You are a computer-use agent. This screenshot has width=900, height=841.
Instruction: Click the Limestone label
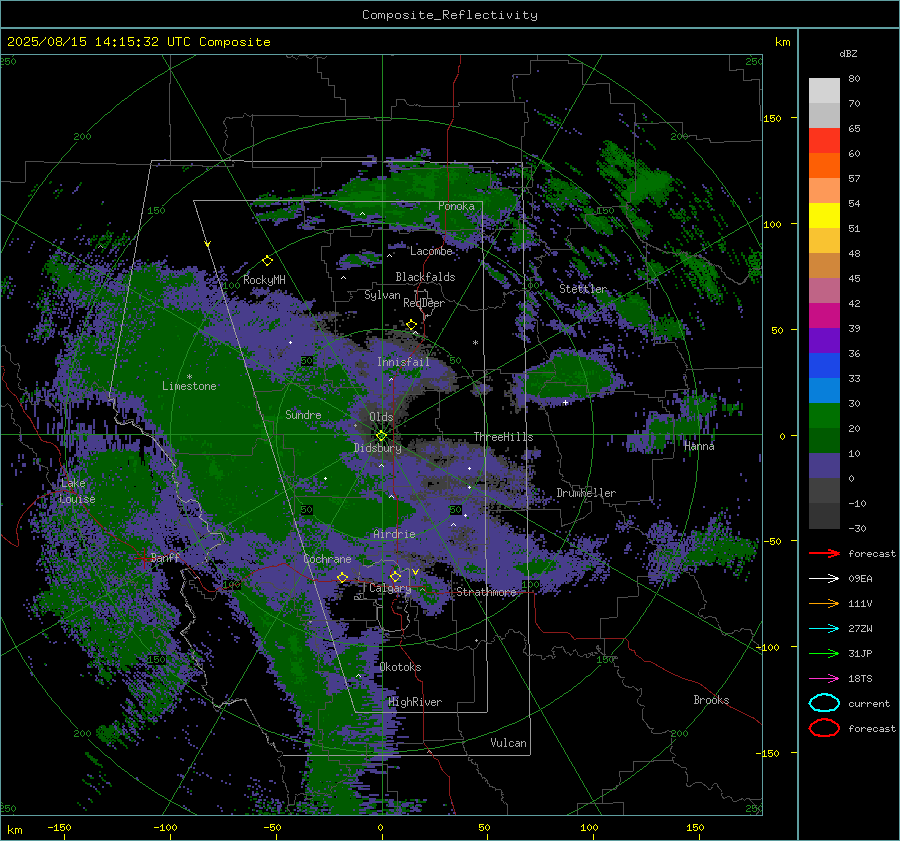click(x=189, y=386)
